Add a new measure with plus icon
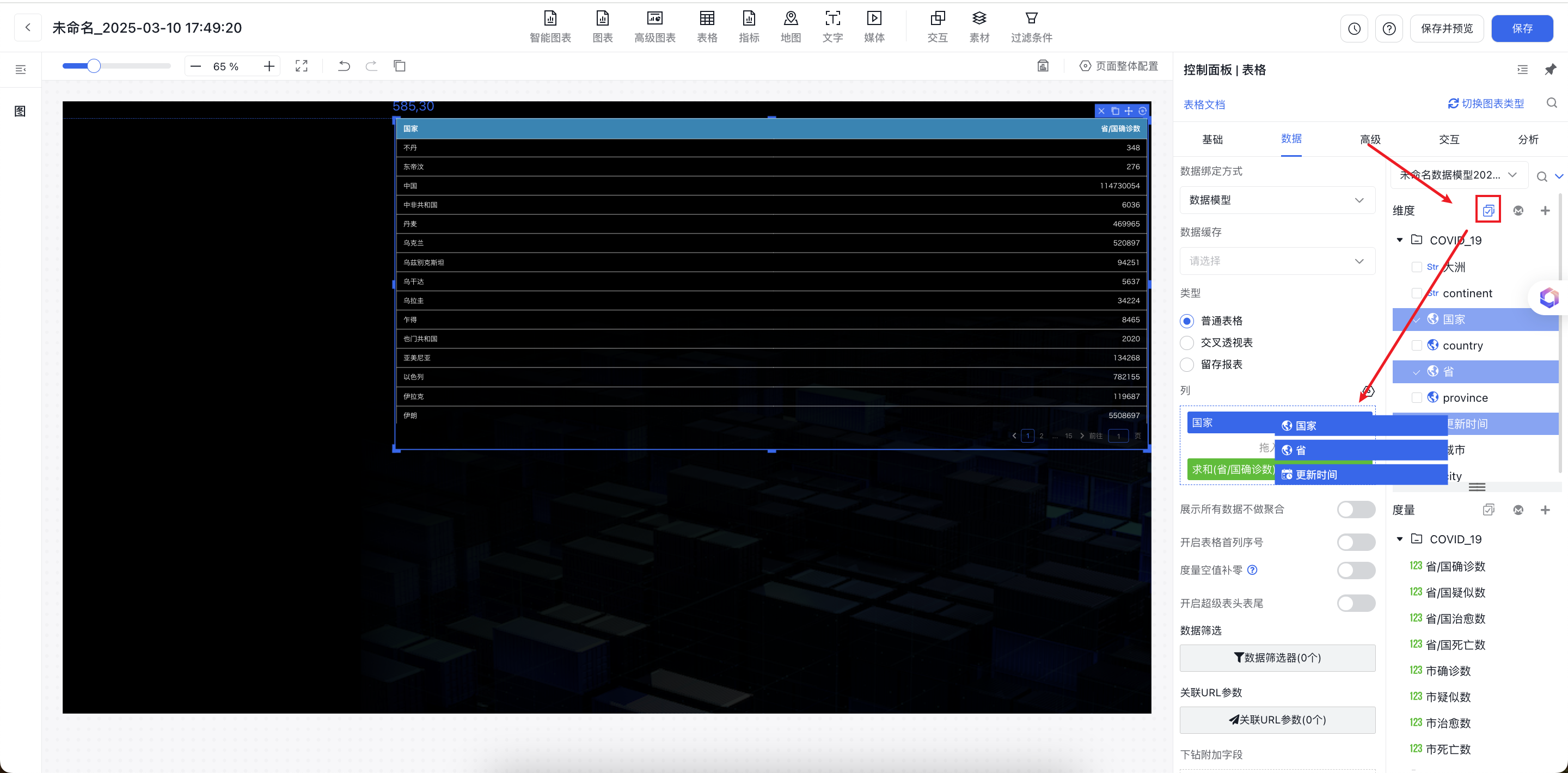The width and height of the screenshot is (1568, 773). (x=1545, y=510)
